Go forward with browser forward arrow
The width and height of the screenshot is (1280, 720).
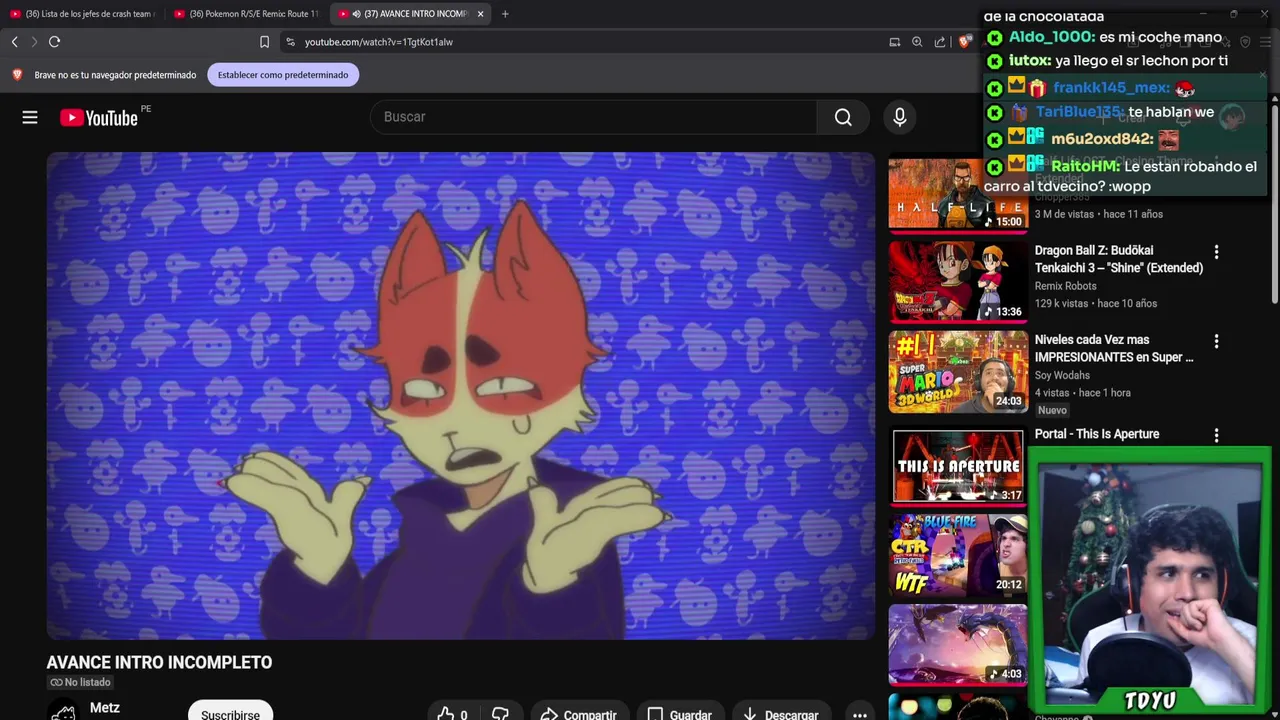[34, 42]
